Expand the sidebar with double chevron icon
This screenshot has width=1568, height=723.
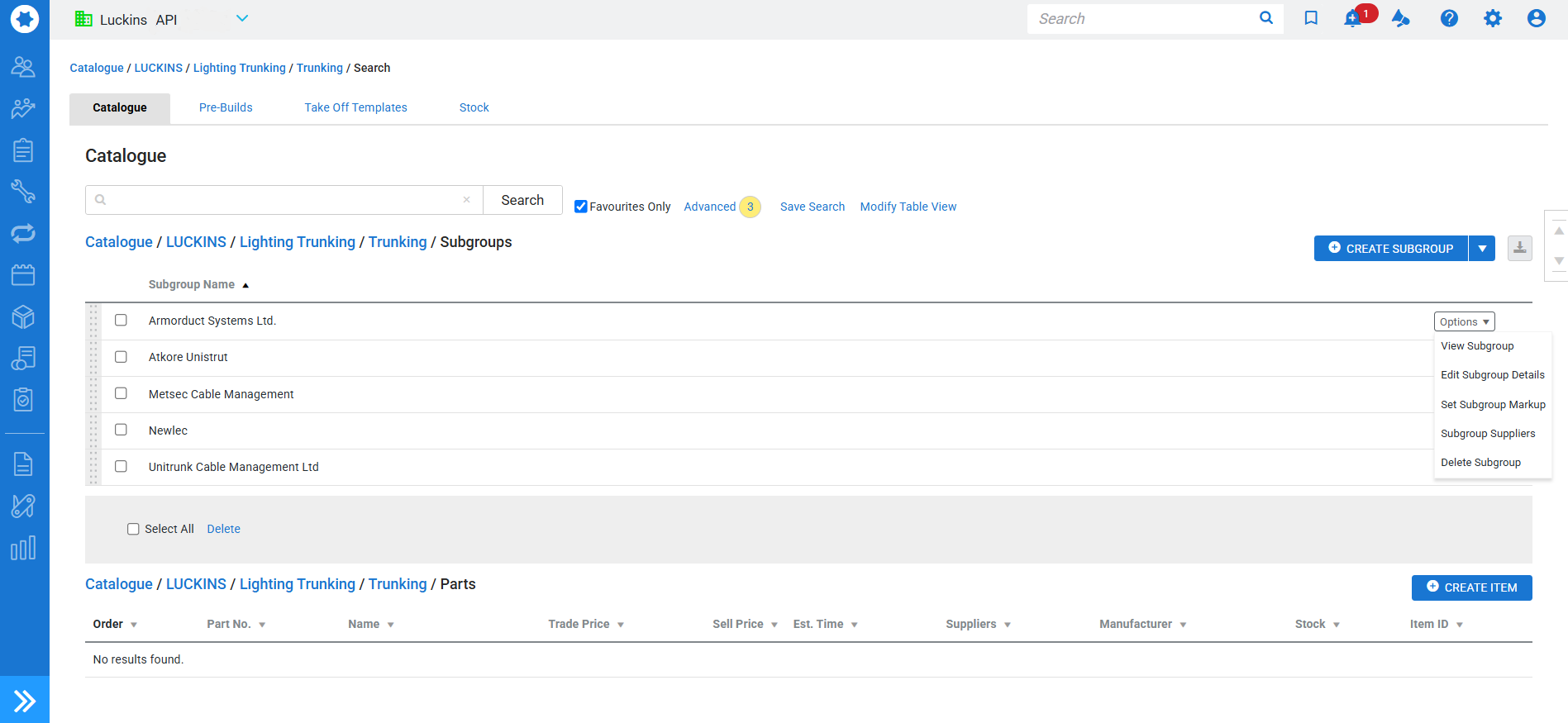(25, 701)
